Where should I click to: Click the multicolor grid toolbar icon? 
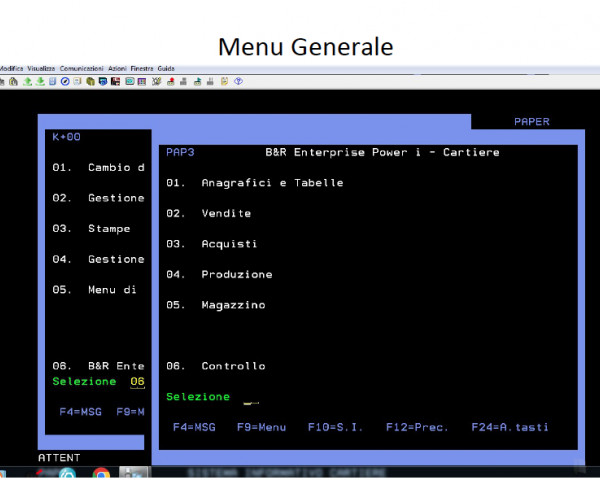coord(142,82)
